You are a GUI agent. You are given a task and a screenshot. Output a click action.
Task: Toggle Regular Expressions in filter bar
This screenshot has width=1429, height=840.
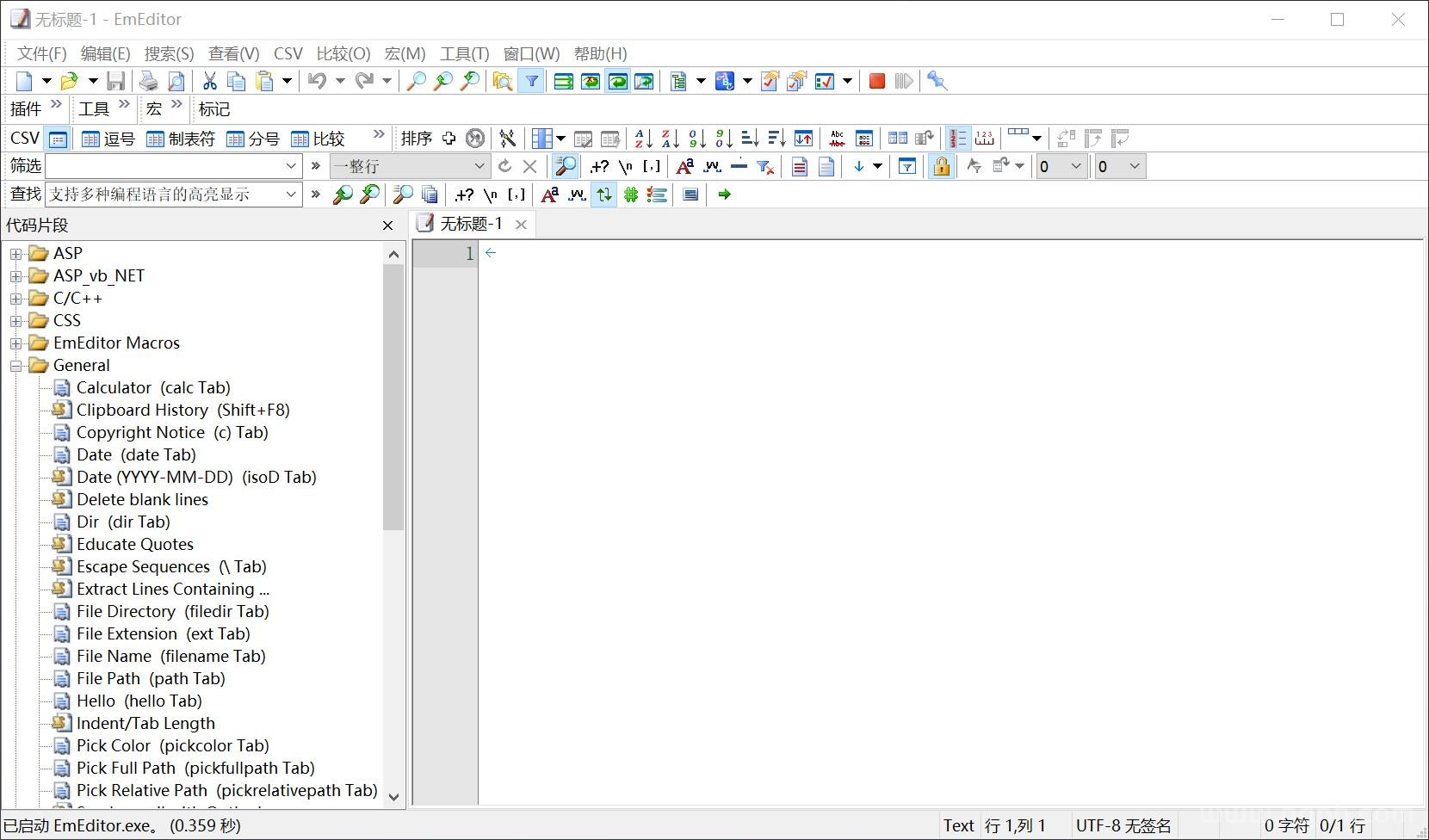point(599,166)
